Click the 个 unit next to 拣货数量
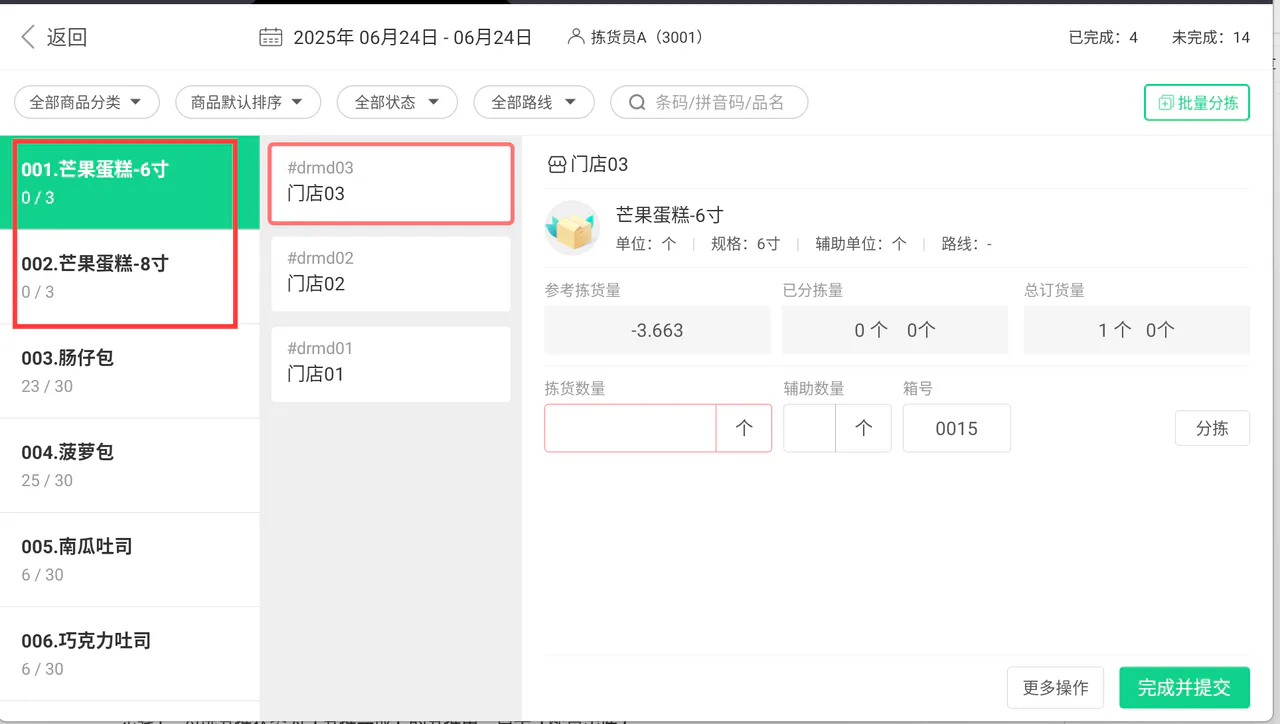Screen dimensions: 1280x724 point(744,428)
